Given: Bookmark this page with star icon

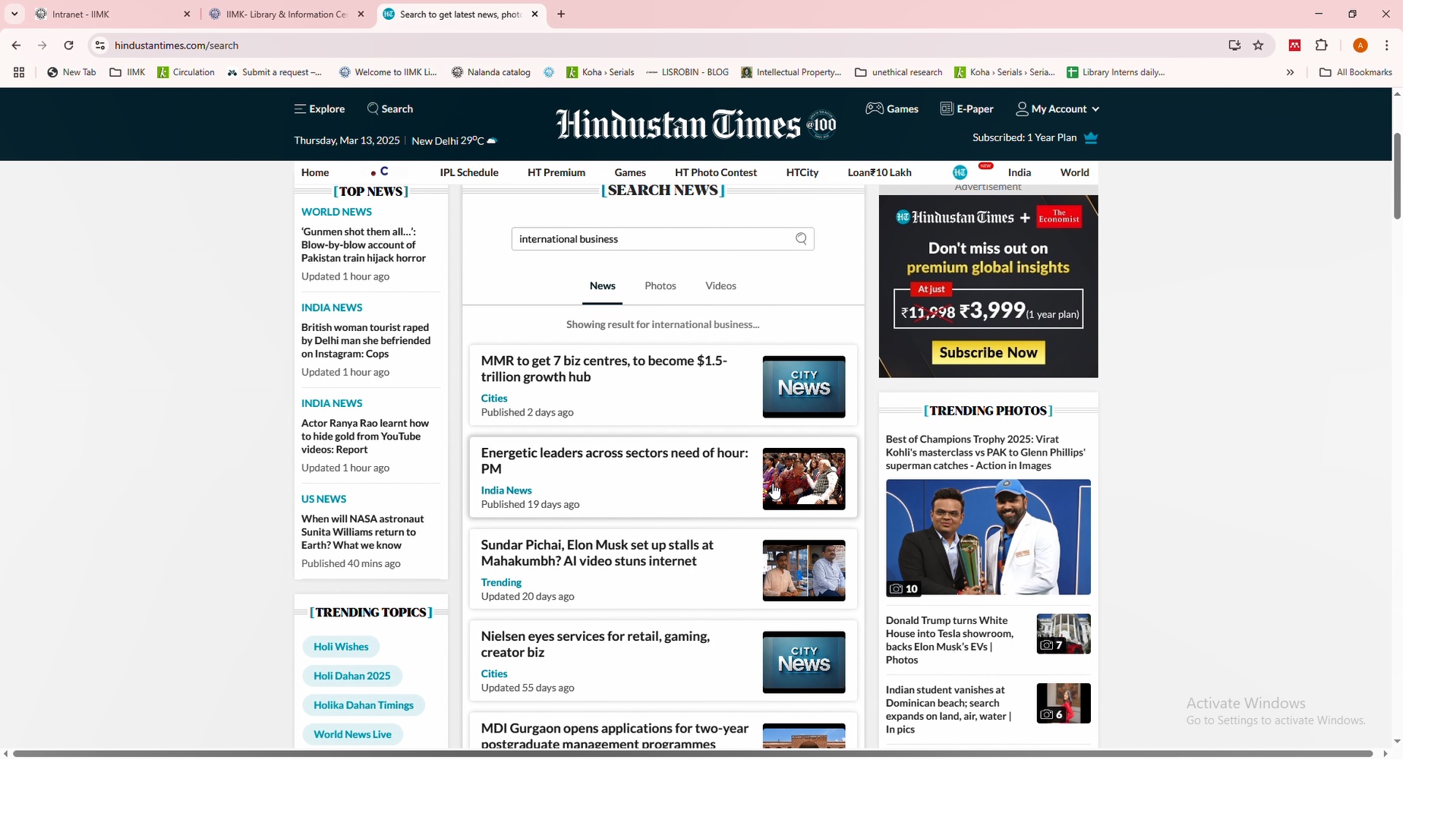Looking at the screenshot, I should pos(1259,46).
